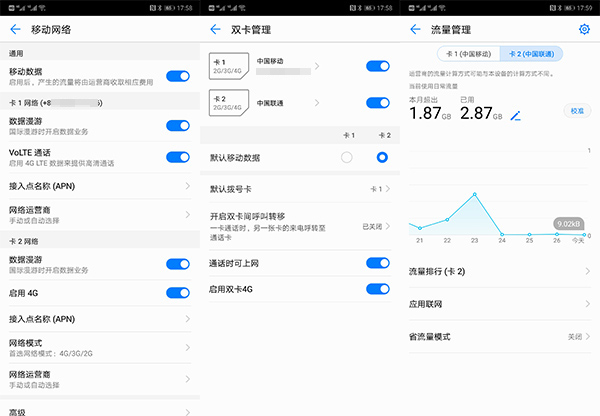Select 卡 1 radio for 默认移动数据
This screenshot has width=600, height=416.
347,158
